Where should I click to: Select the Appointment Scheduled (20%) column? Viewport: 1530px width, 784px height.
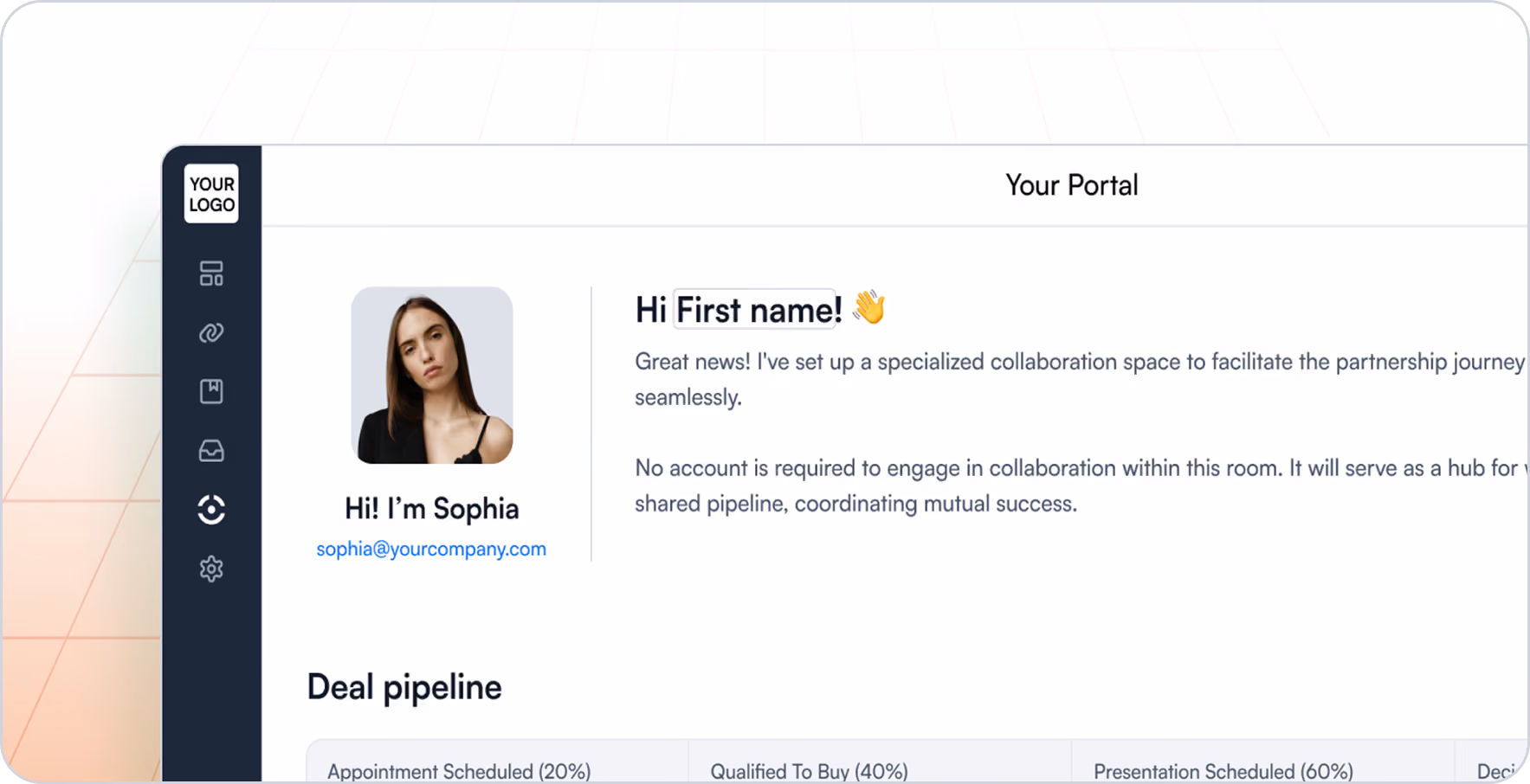498,762
